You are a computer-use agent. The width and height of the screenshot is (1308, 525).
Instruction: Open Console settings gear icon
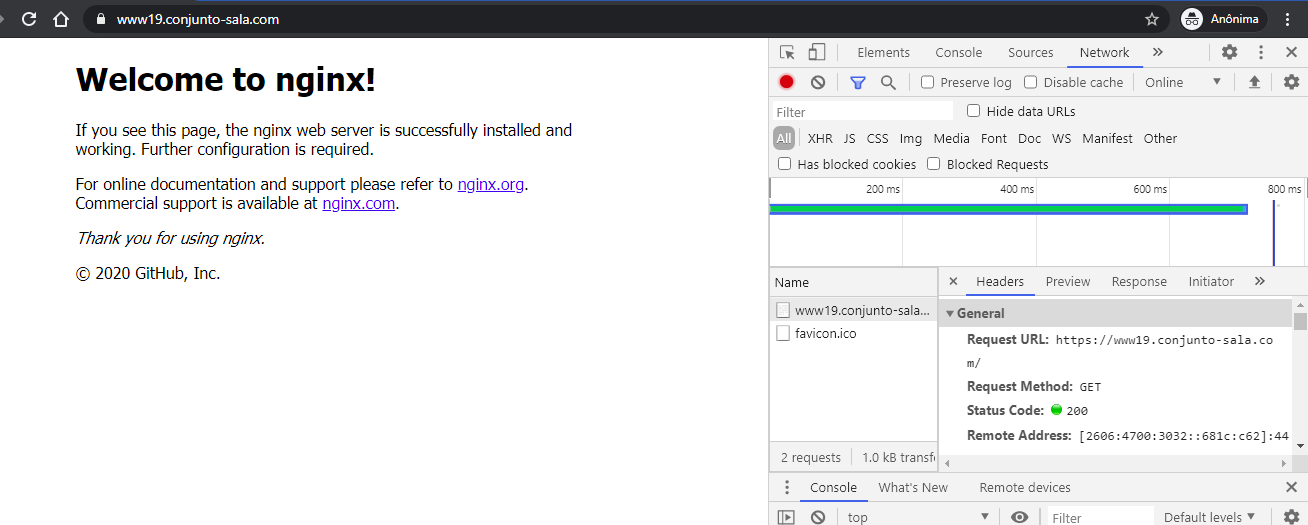pyautogui.click(x=1291, y=517)
